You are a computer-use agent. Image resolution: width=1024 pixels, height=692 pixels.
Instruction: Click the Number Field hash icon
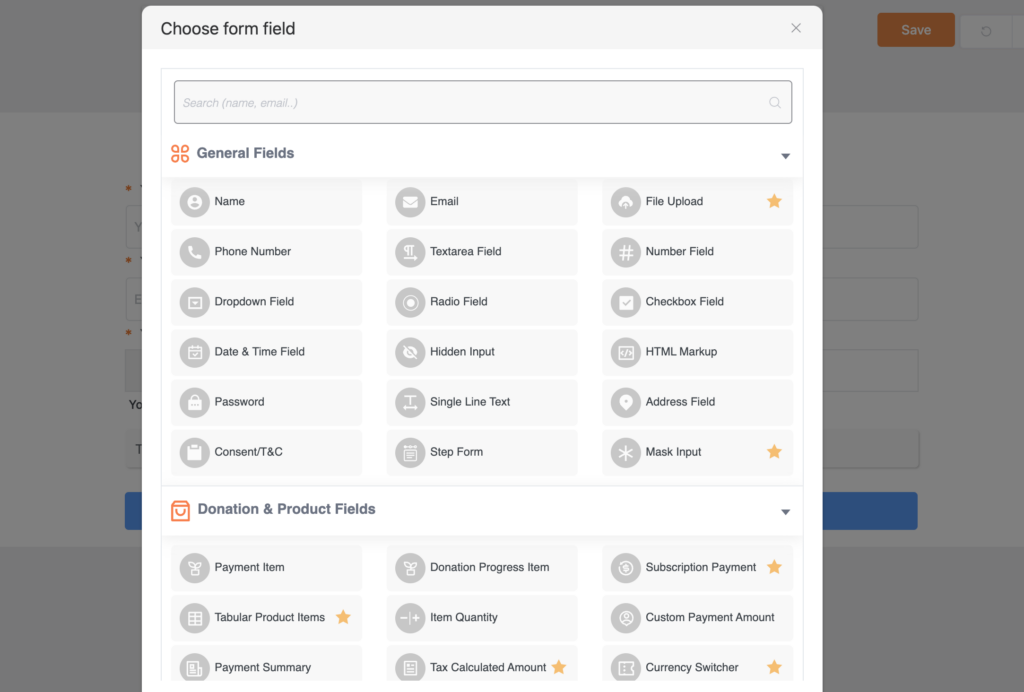[626, 252]
